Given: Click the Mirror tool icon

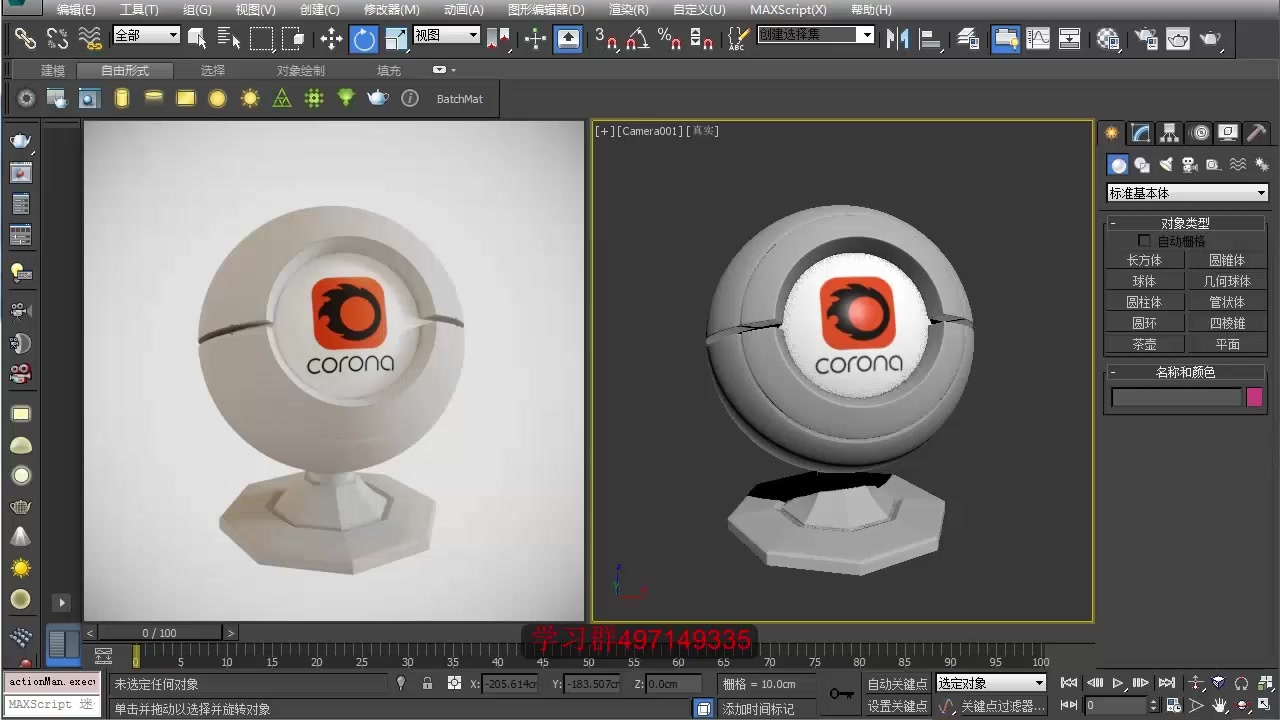Looking at the screenshot, I should pos(897,39).
